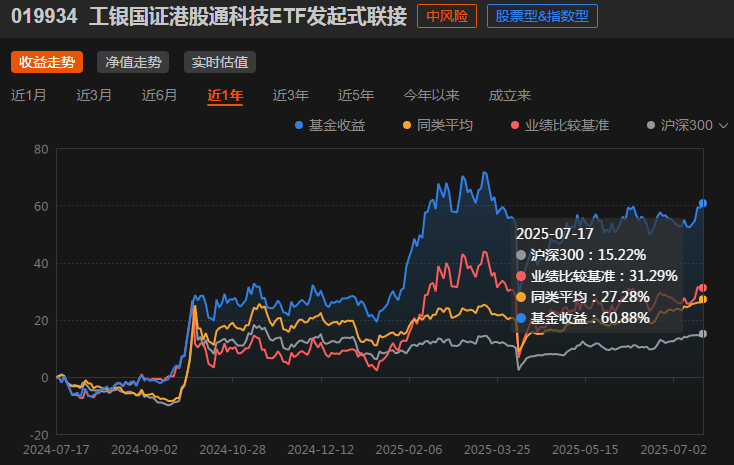Toggle the 同类平均 legend series

[x=438, y=125]
